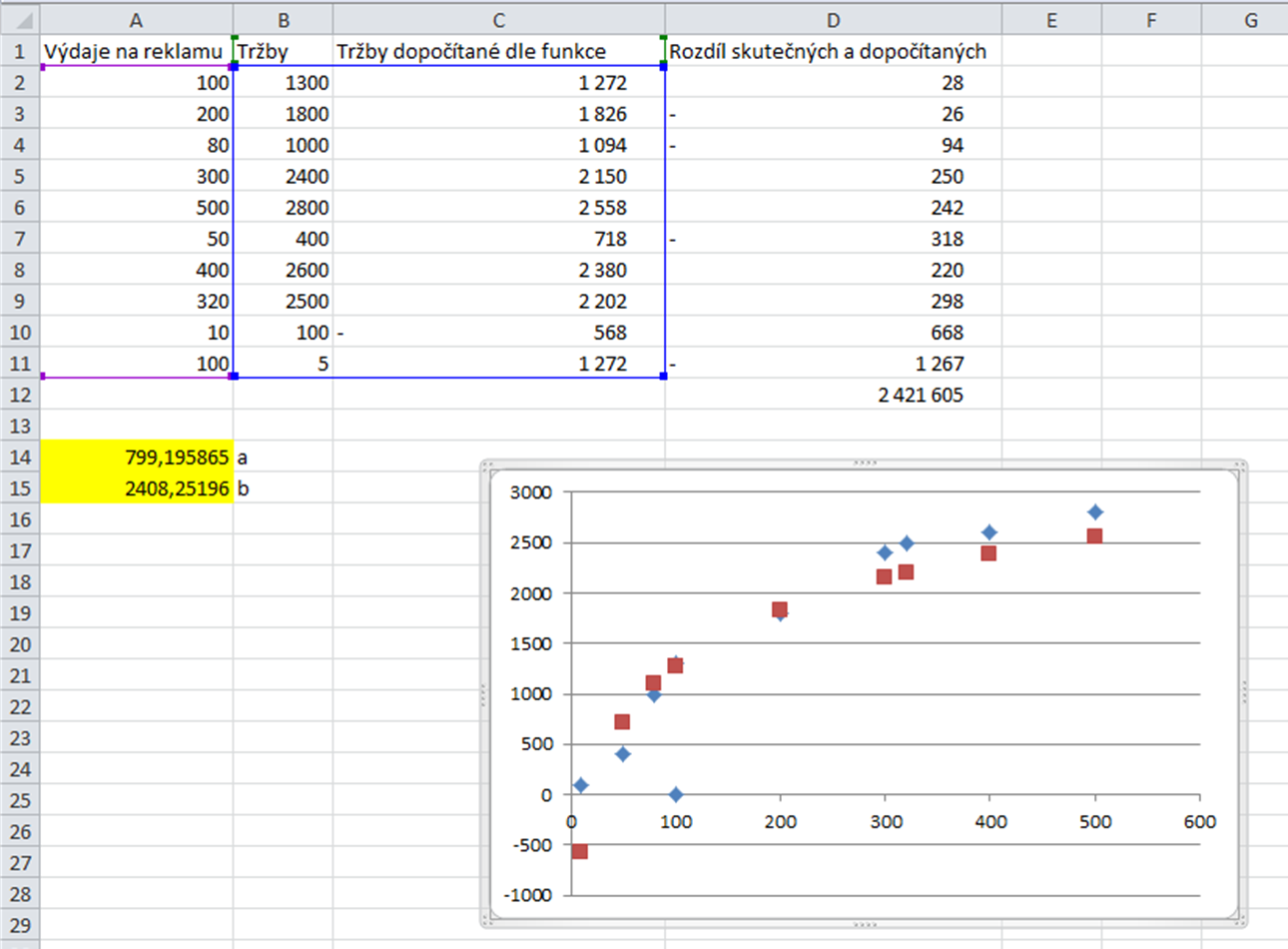The width and height of the screenshot is (1288, 949).
Task: Click red square point below -500
Action: pos(579,851)
